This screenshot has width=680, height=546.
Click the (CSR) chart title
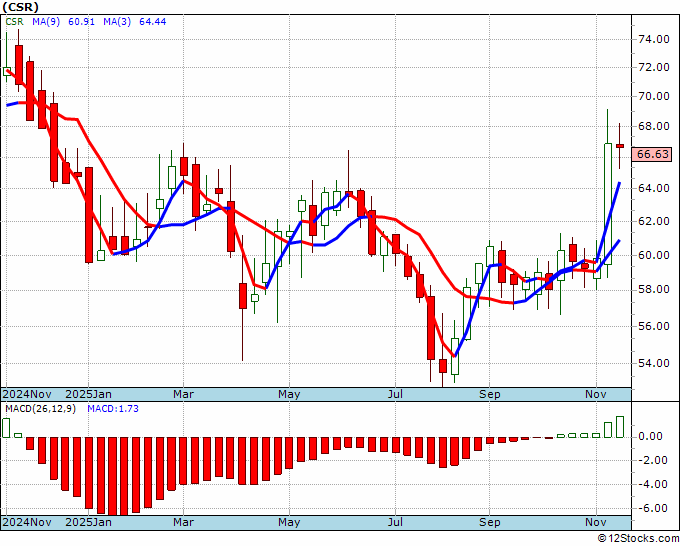tap(20, 7)
